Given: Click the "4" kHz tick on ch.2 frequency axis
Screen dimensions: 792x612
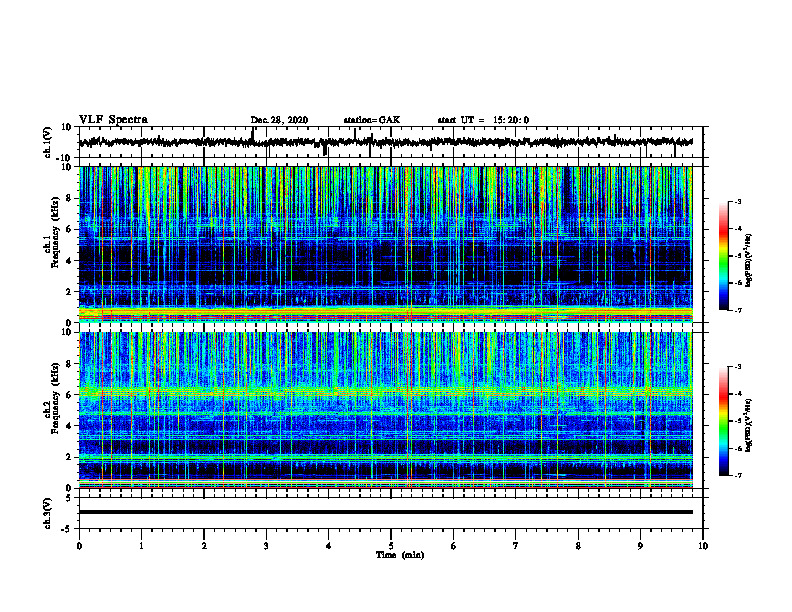Looking at the screenshot, I should tap(70, 426).
